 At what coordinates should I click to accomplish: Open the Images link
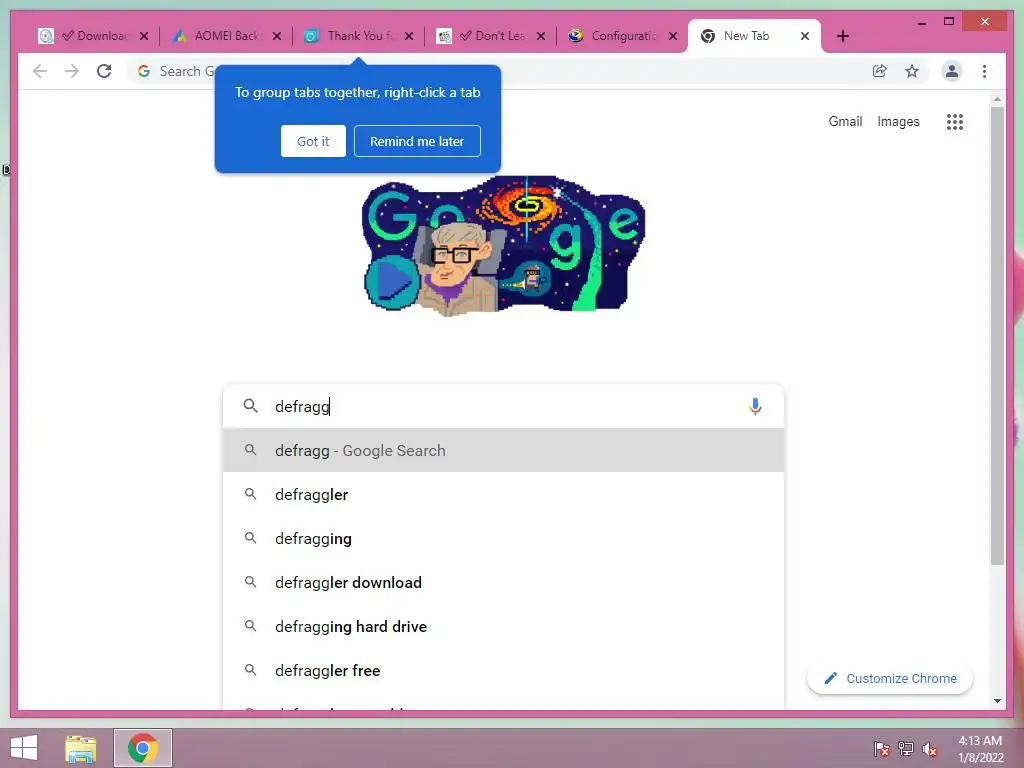pos(898,121)
